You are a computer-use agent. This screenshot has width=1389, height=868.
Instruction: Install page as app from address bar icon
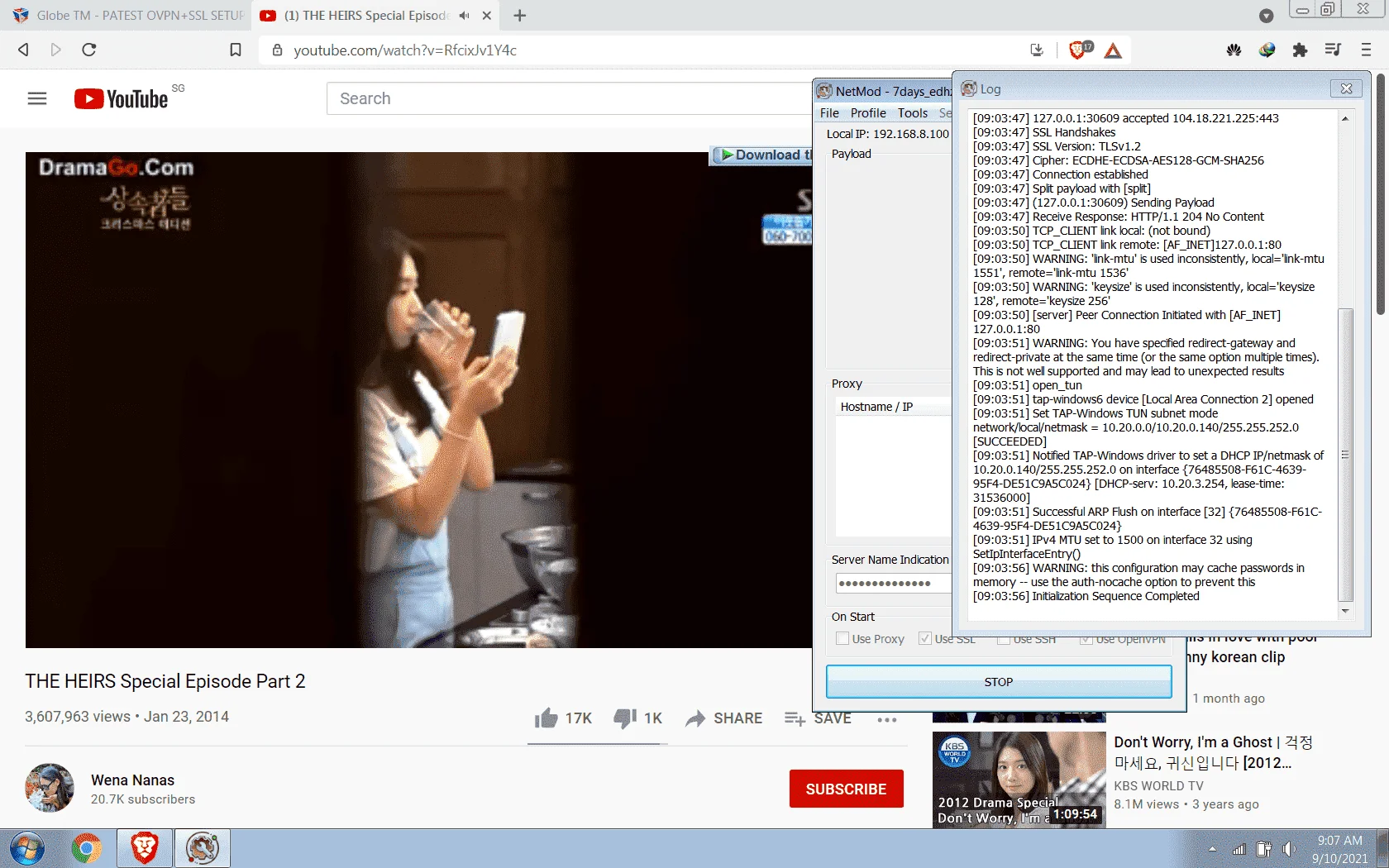point(1037,50)
